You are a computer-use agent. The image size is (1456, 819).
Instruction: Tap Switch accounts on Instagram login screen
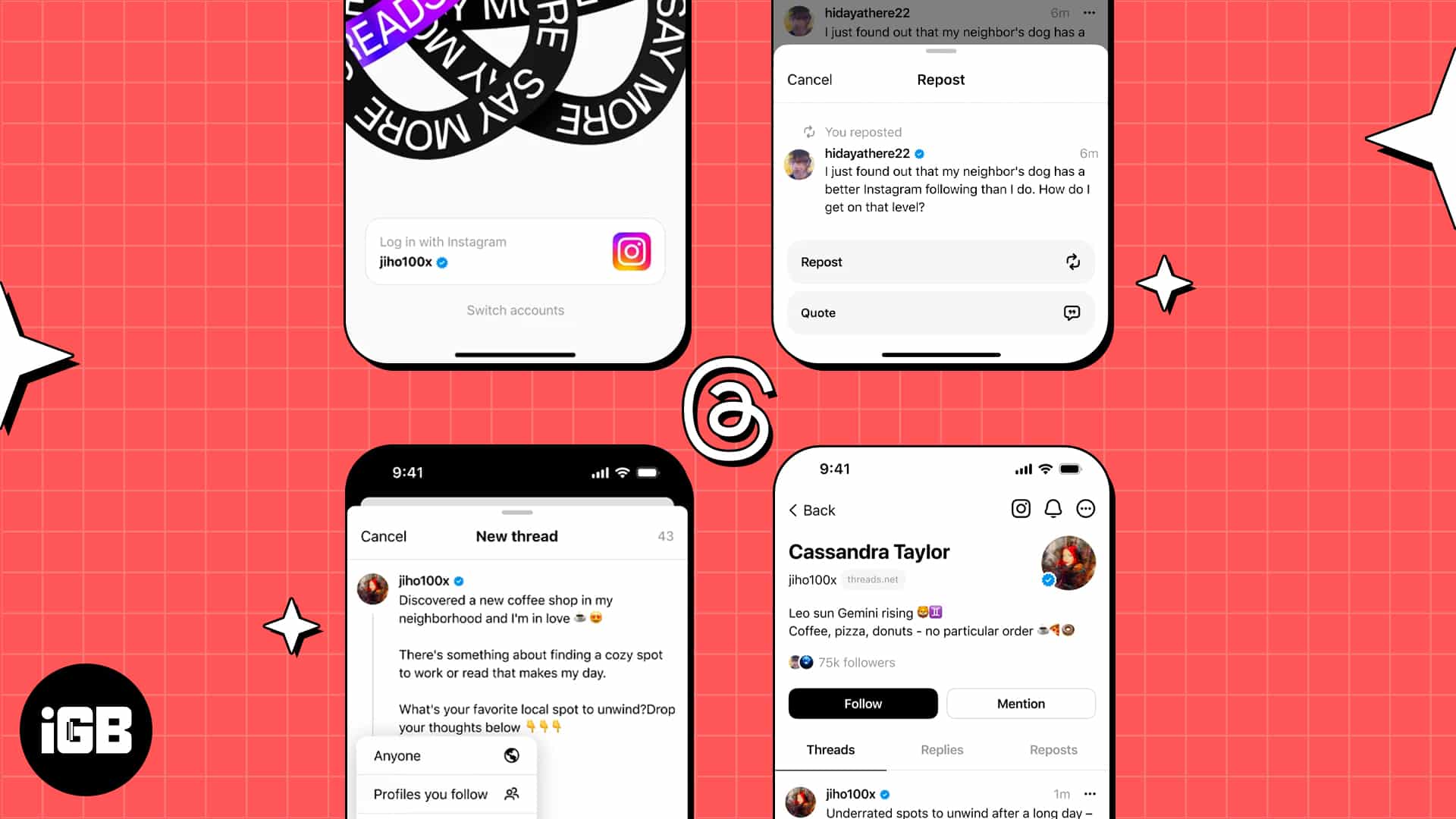tap(515, 310)
